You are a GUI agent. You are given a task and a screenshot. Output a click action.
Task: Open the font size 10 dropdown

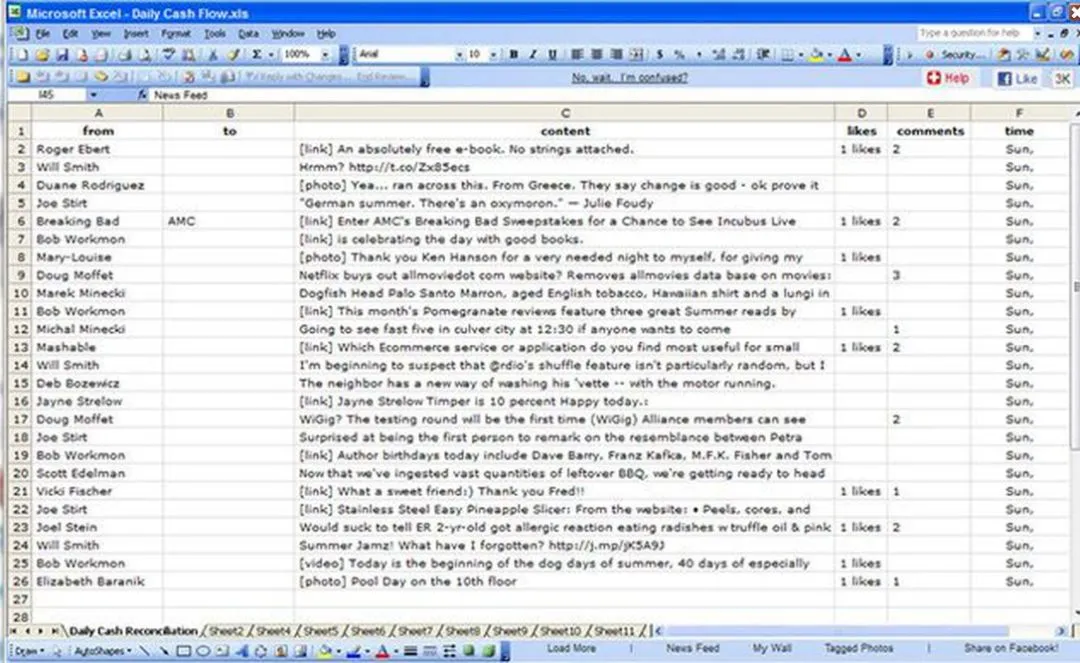point(493,54)
